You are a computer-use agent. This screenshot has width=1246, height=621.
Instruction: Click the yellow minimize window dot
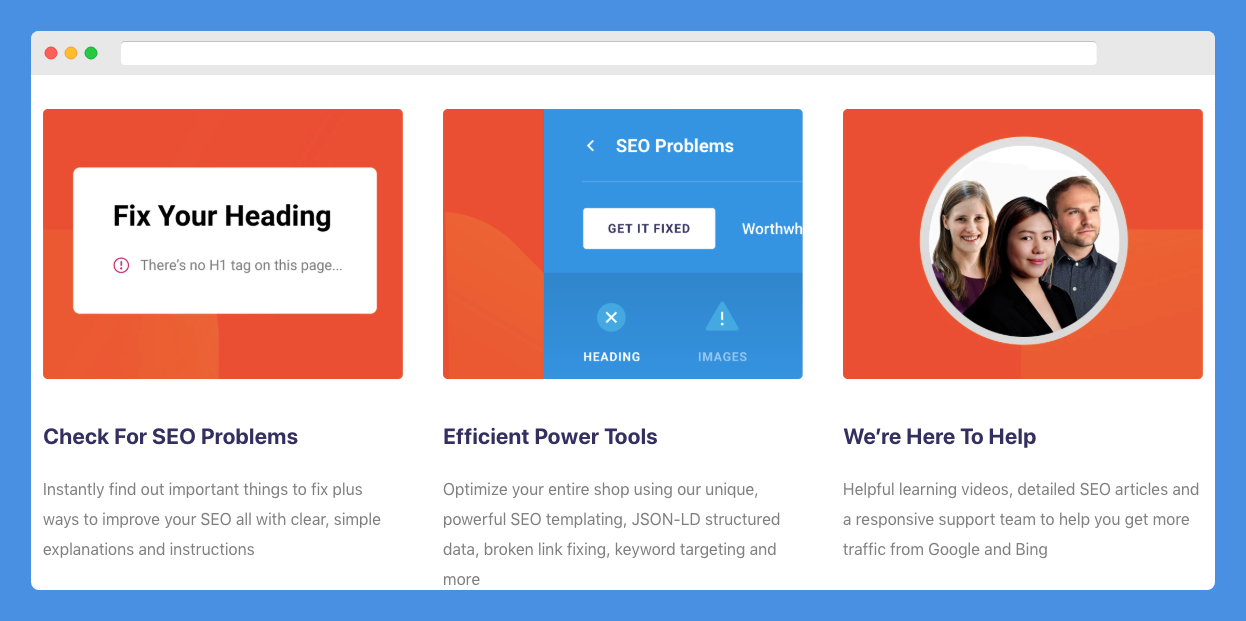click(x=71, y=53)
